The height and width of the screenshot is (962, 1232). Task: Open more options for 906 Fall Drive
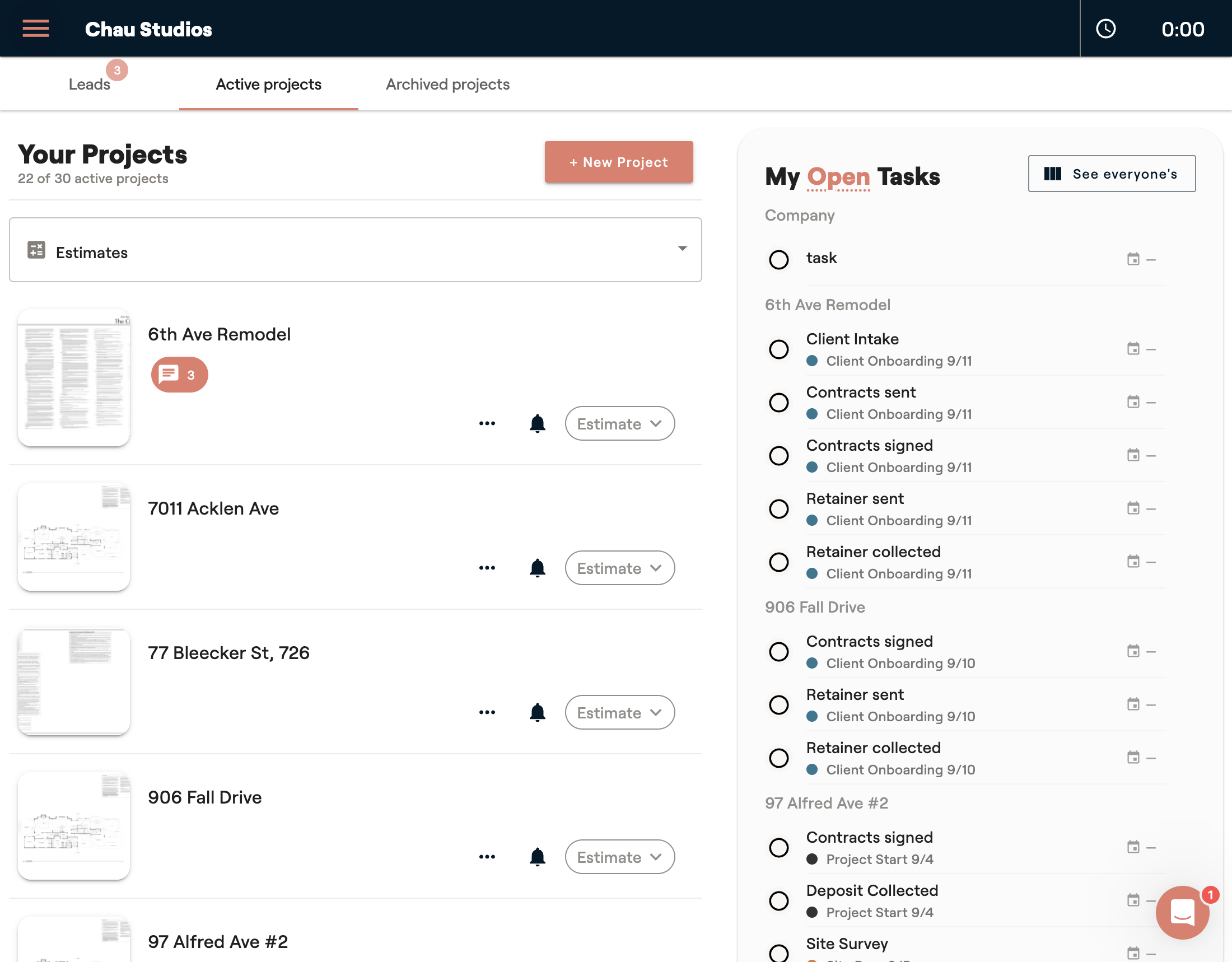point(487,857)
